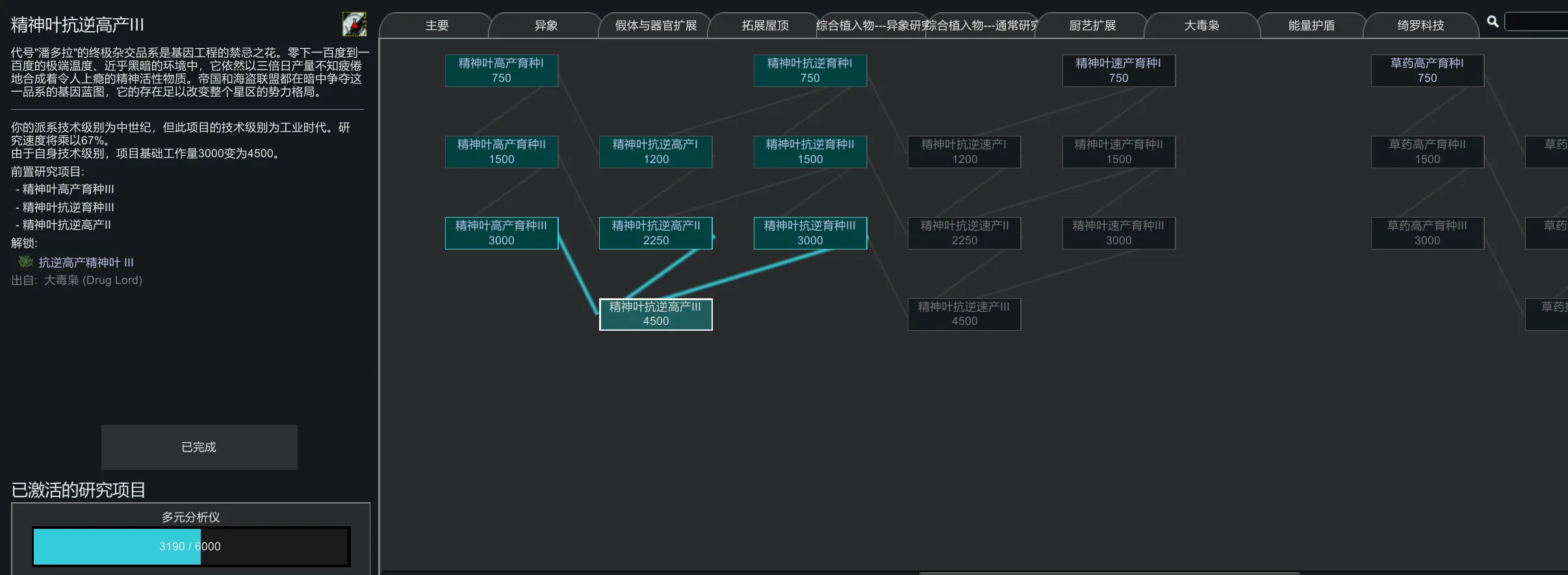Screen dimensions: 1568x575
Task: Select the 精神叶速产育种II node
Action: 1118,151
